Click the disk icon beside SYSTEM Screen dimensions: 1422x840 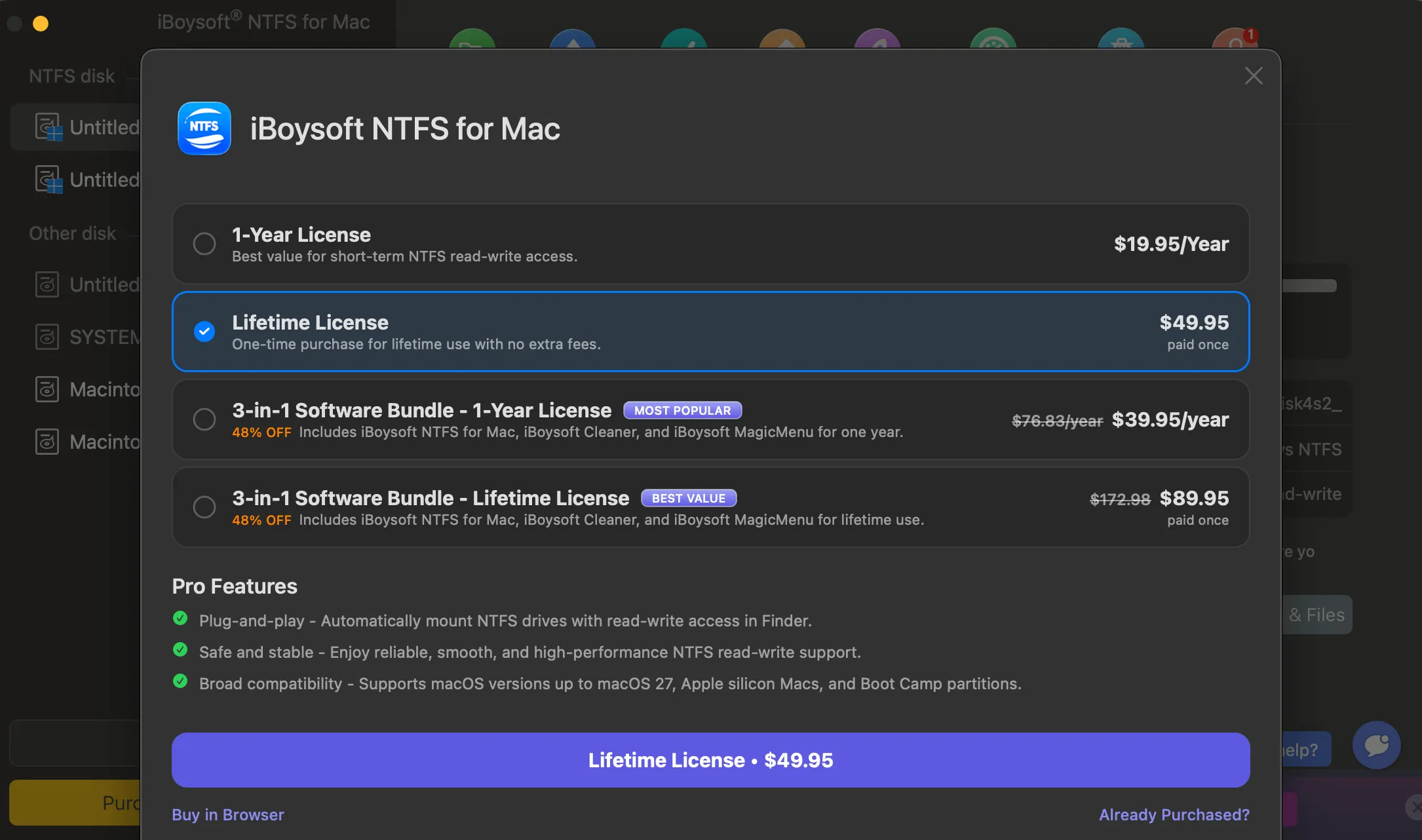pos(47,337)
